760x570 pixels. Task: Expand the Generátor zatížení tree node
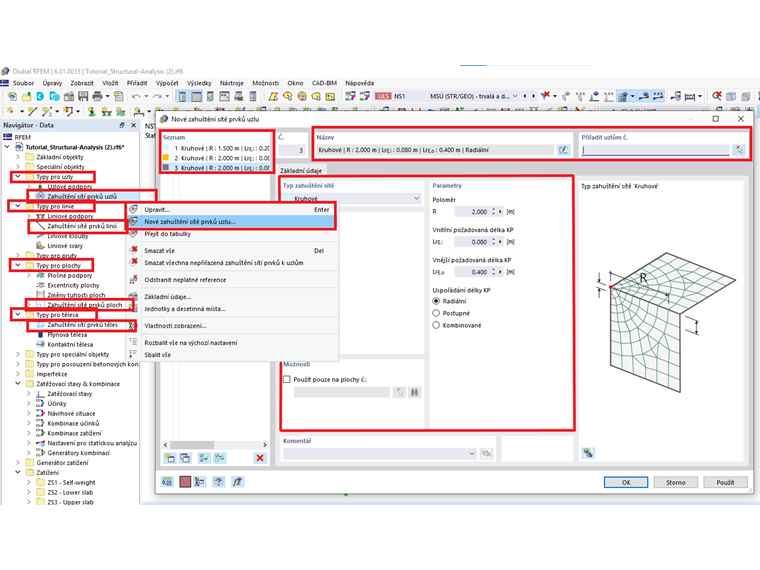pyautogui.click(x=18, y=463)
